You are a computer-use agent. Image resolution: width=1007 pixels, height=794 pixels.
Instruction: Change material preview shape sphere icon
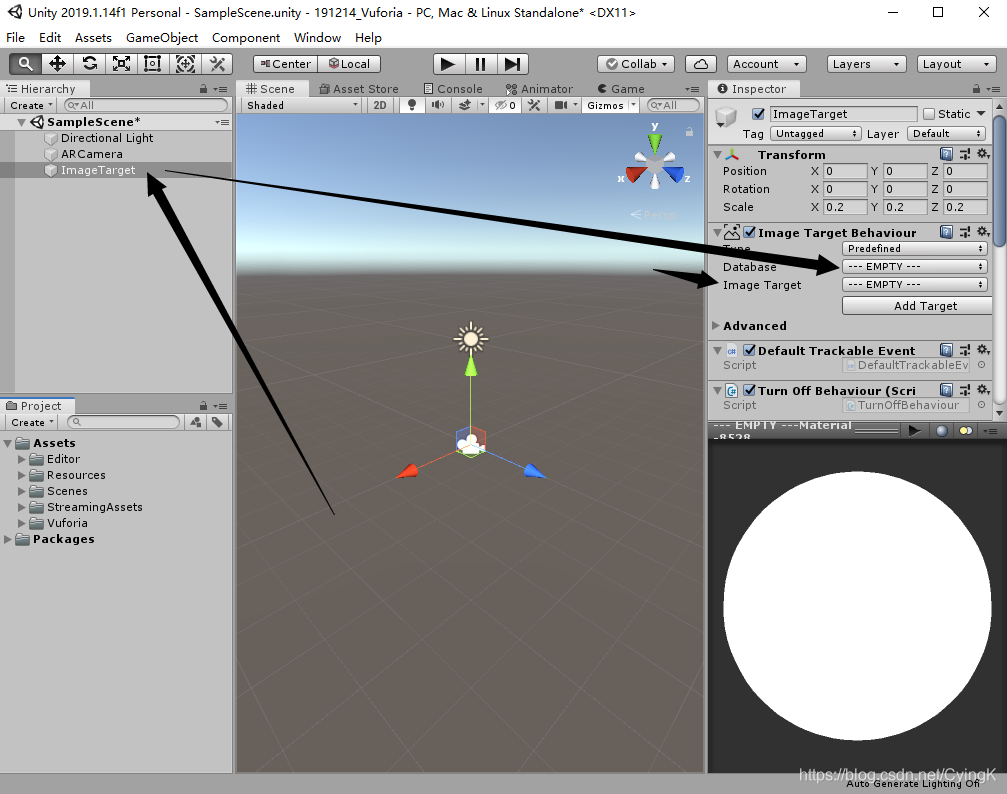pyautogui.click(x=941, y=430)
